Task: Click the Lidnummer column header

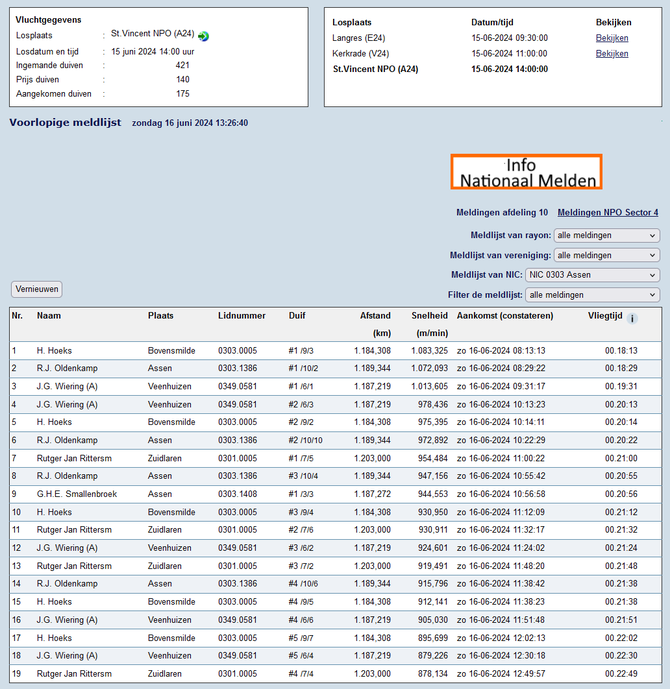Action: [x=242, y=315]
